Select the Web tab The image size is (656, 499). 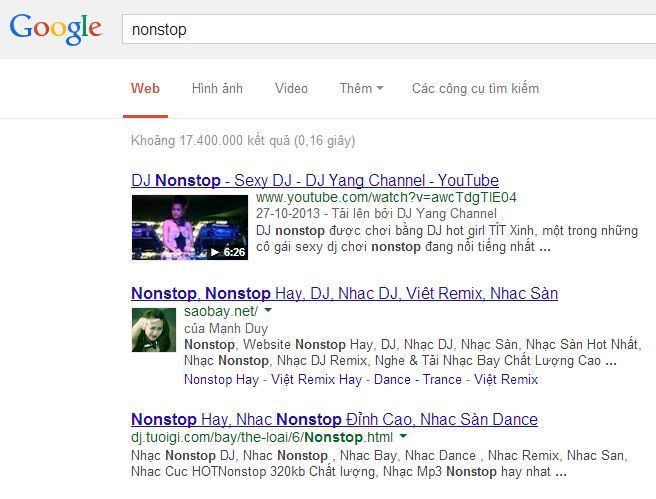tap(145, 88)
